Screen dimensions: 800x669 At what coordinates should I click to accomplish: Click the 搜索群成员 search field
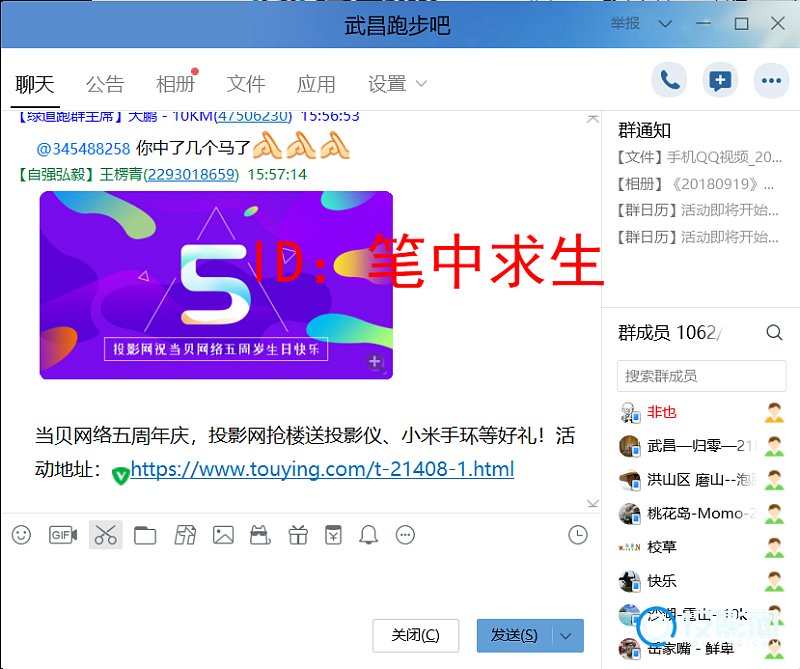click(x=701, y=376)
